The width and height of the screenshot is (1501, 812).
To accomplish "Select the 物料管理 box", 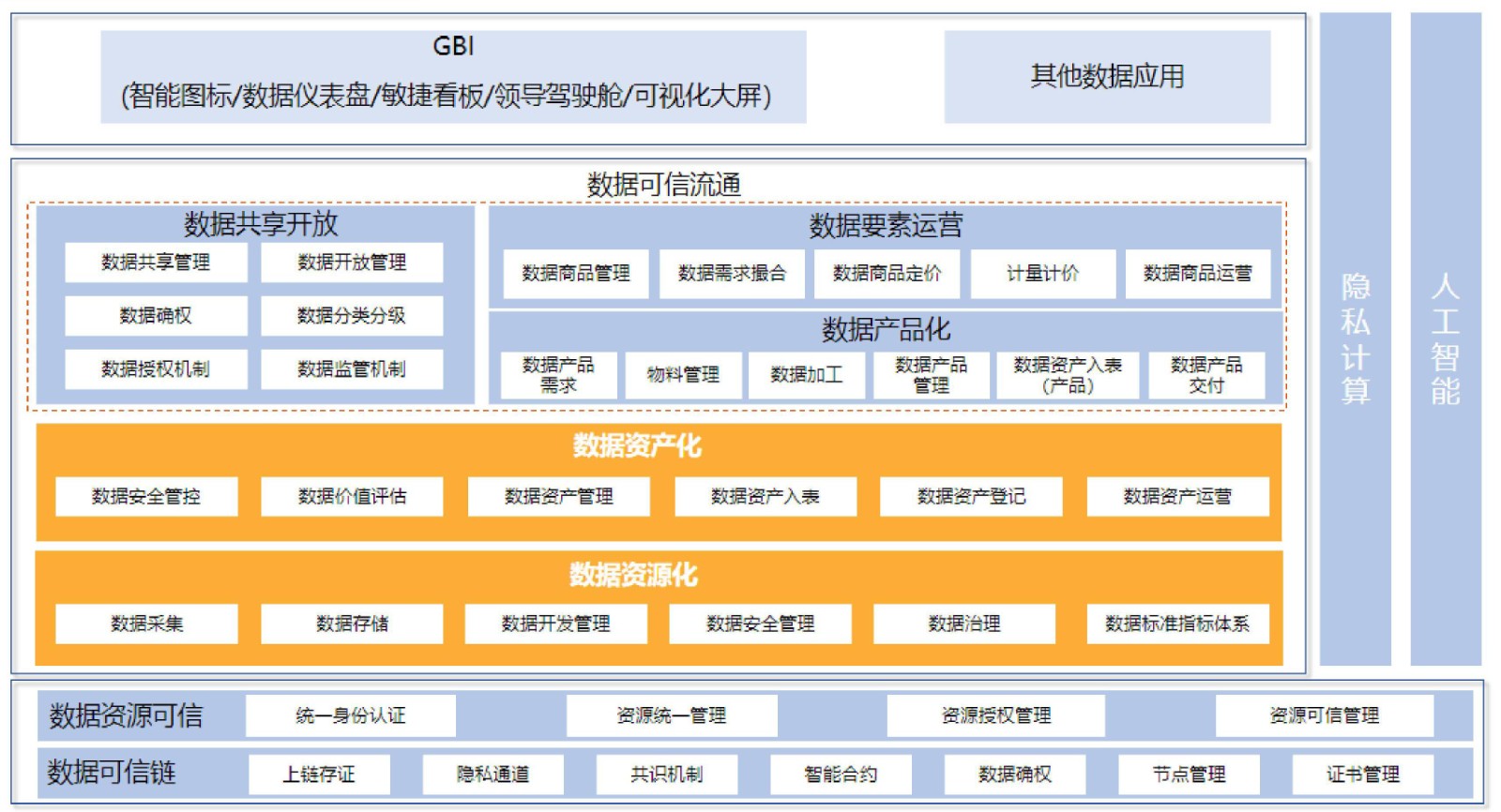I will [x=683, y=375].
